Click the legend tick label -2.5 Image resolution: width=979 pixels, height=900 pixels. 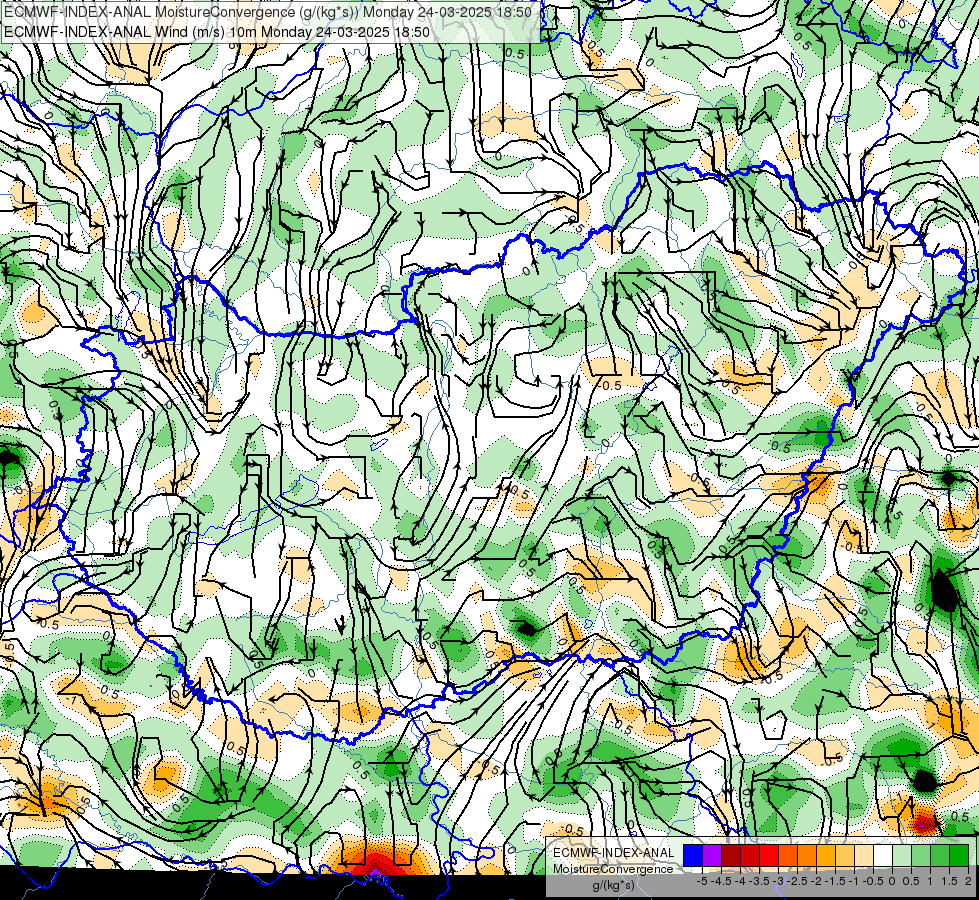(x=799, y=881)
